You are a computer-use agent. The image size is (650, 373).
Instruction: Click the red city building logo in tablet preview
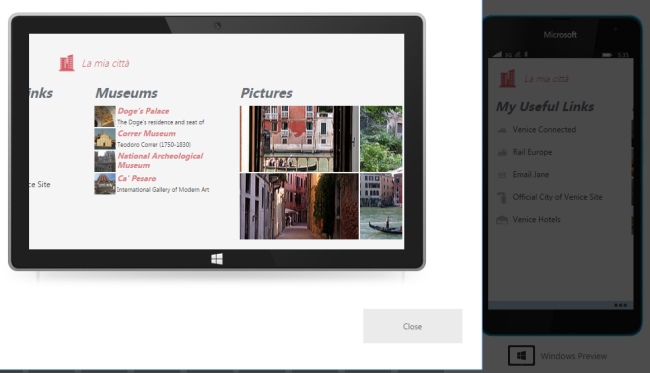[x=66, y=63]
